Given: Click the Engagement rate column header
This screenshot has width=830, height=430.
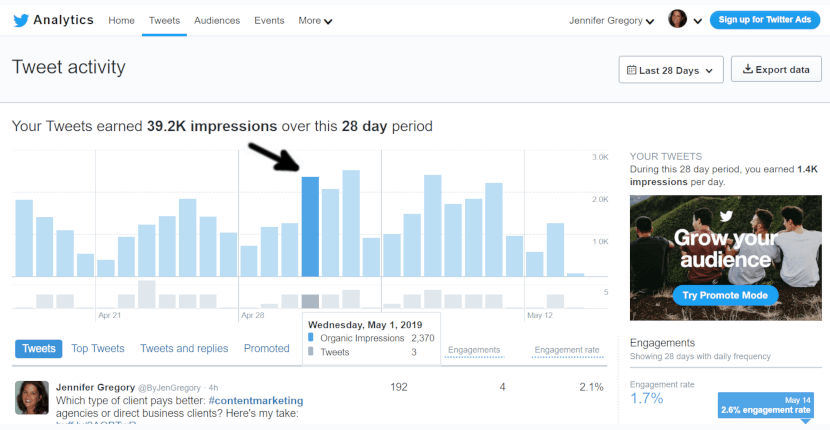Looking at the screenshot, I should [x=567, y=350].
